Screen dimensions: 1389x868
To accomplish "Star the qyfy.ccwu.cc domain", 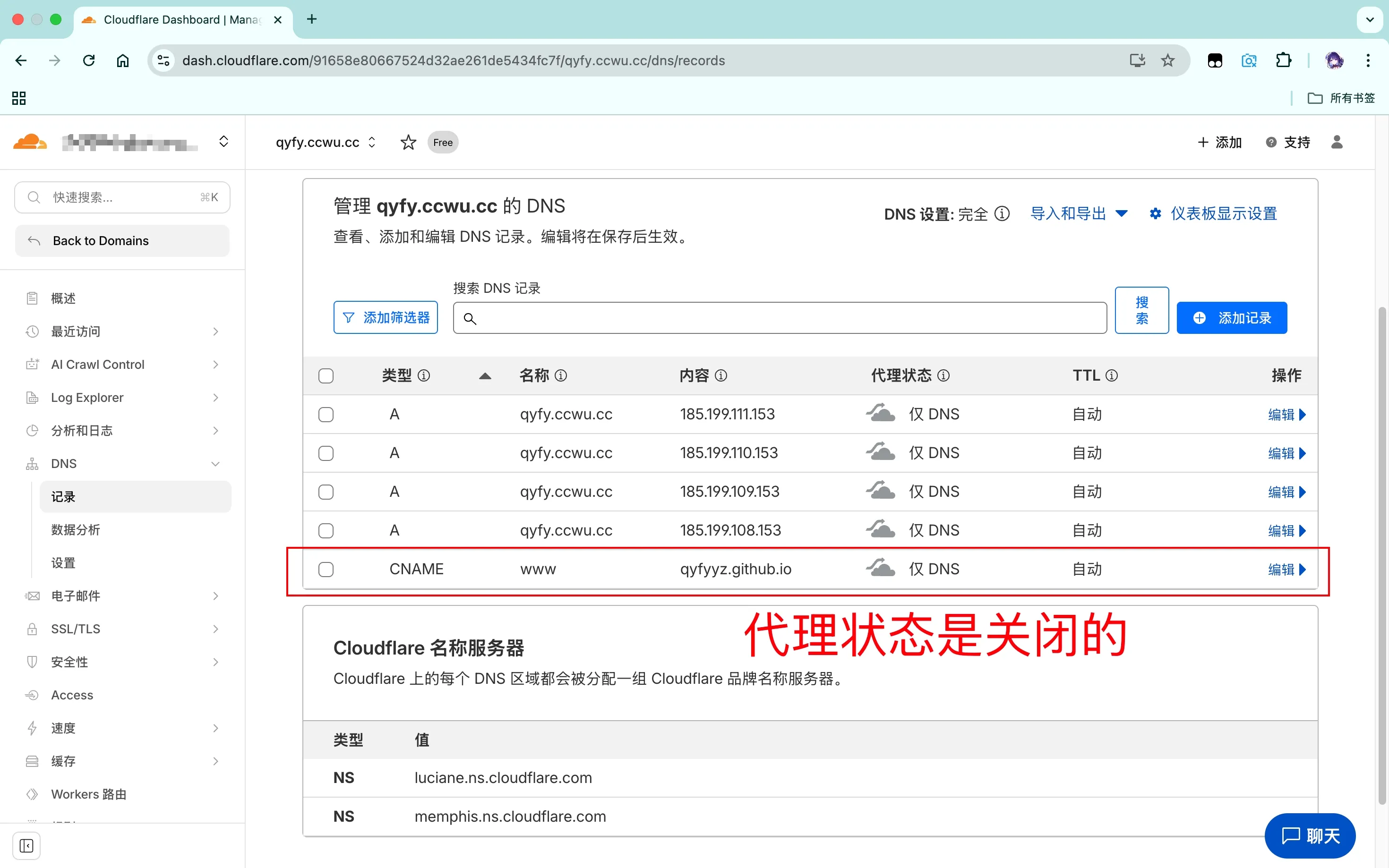I will (x=408, y=142).
